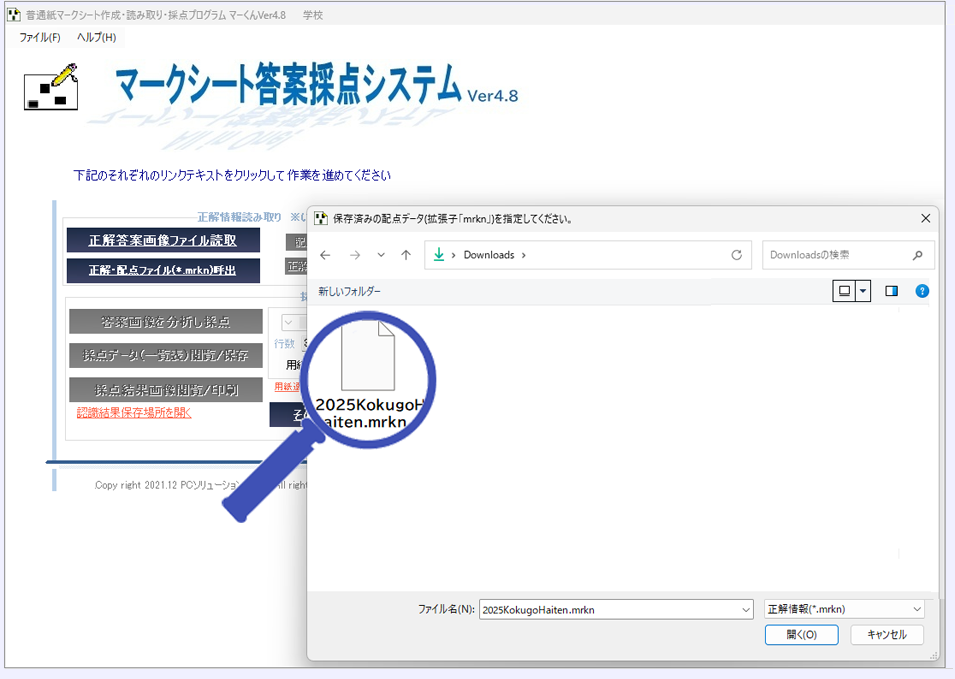This screenshot has width=955, height=679.
Task: Click the view layout icon button
Action: click(844, 291)
